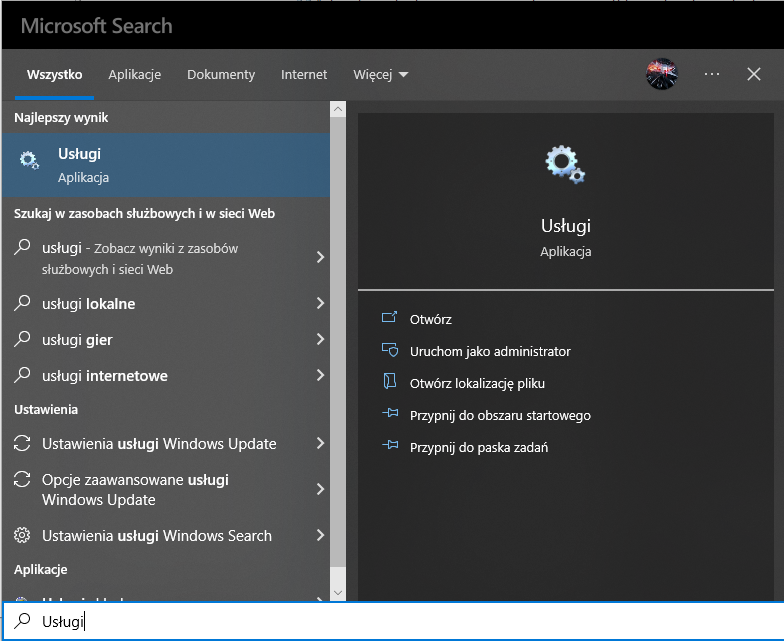Expand the usługi gier chevron

(x=320, y=339)
